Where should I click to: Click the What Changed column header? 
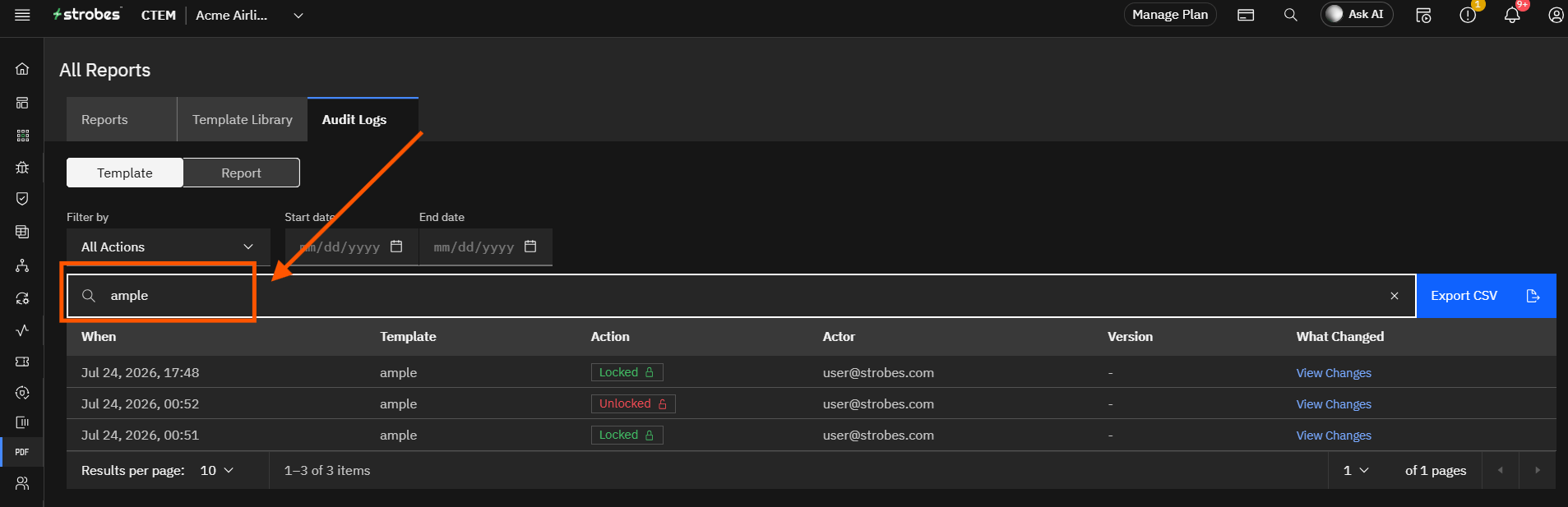tap(1340, 337)
